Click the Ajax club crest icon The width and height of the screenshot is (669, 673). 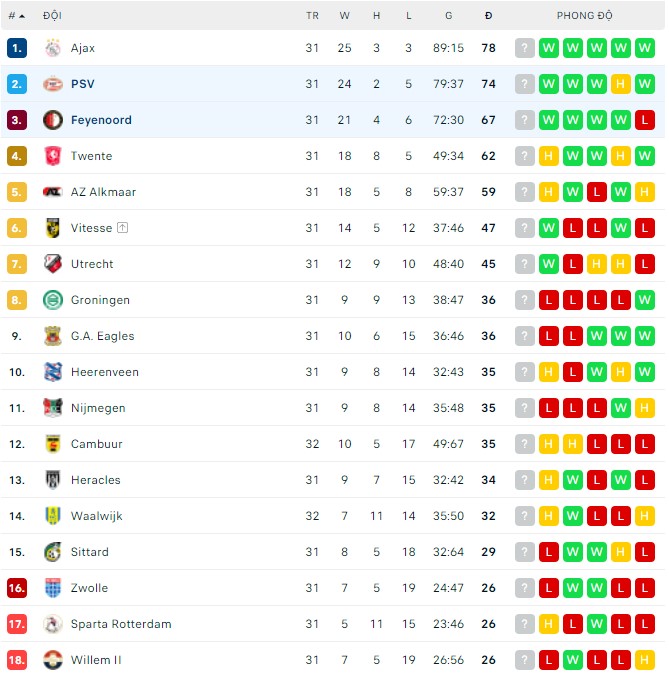point(53,48)
